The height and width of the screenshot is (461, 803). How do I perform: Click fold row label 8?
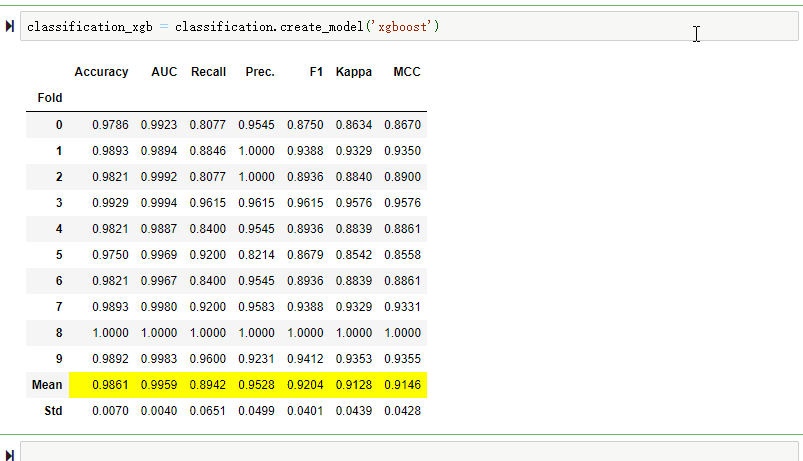(59, 333)
